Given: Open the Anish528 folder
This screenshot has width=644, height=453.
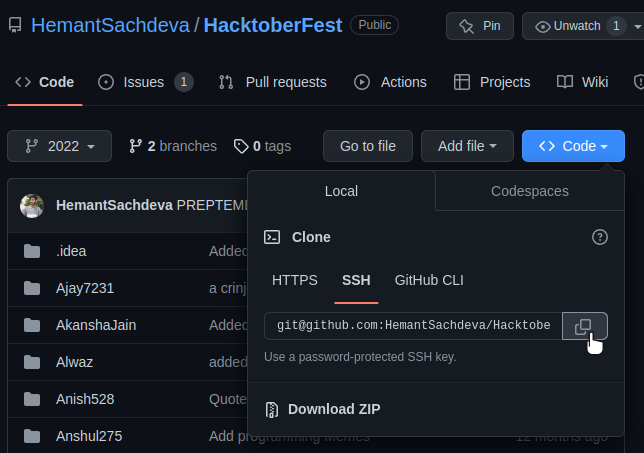Looking at the screenshot, I should 85,399.
